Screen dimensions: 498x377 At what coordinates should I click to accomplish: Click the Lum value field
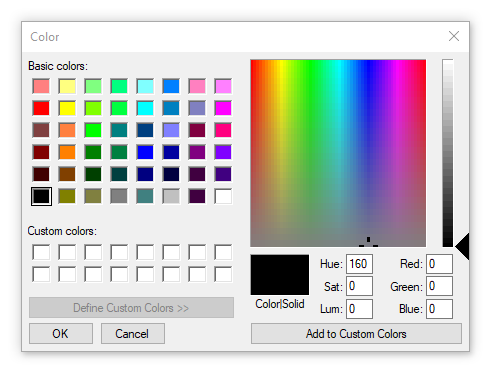pos(359,309)
